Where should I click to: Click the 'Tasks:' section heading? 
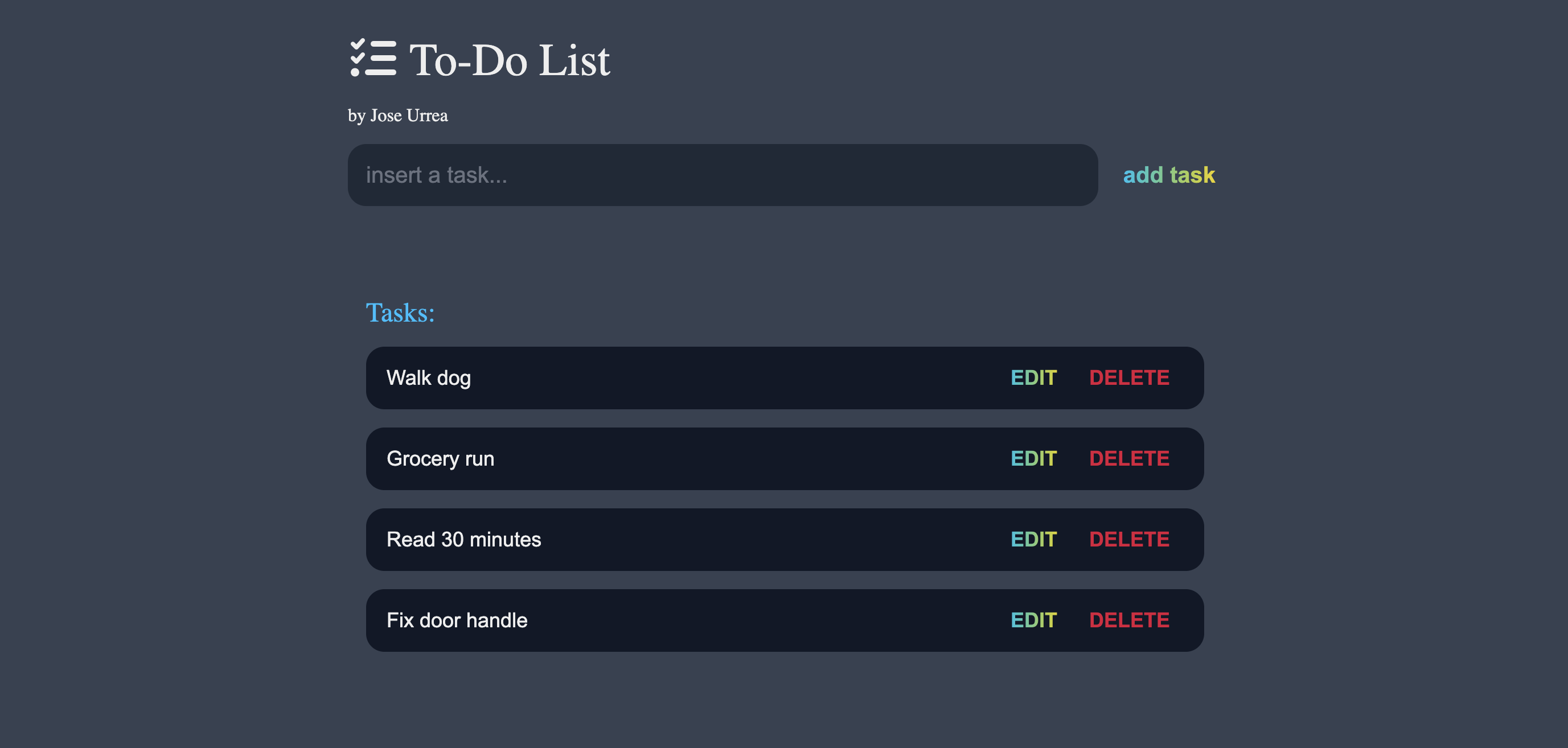pos(400,313)
